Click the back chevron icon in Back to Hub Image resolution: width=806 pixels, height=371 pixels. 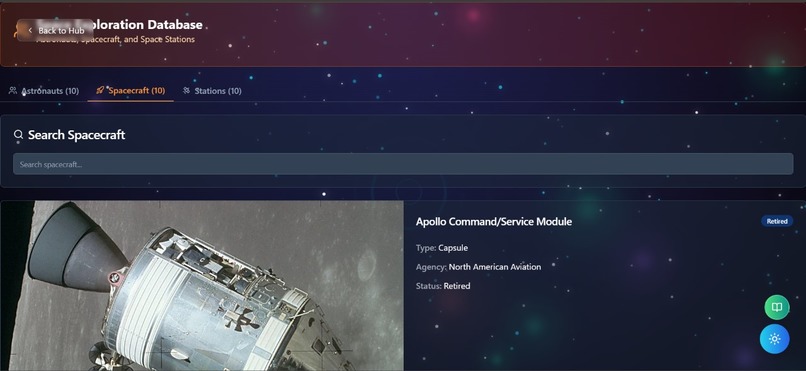(x=30, y=30)
